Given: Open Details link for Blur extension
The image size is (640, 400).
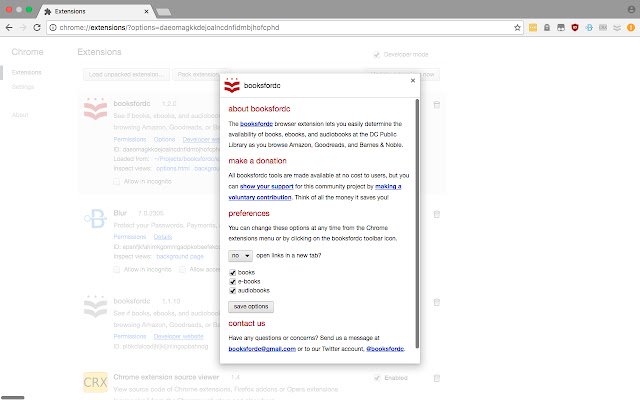Looking at the screenshot, I should pyautogui.click(x=162, y=237).
